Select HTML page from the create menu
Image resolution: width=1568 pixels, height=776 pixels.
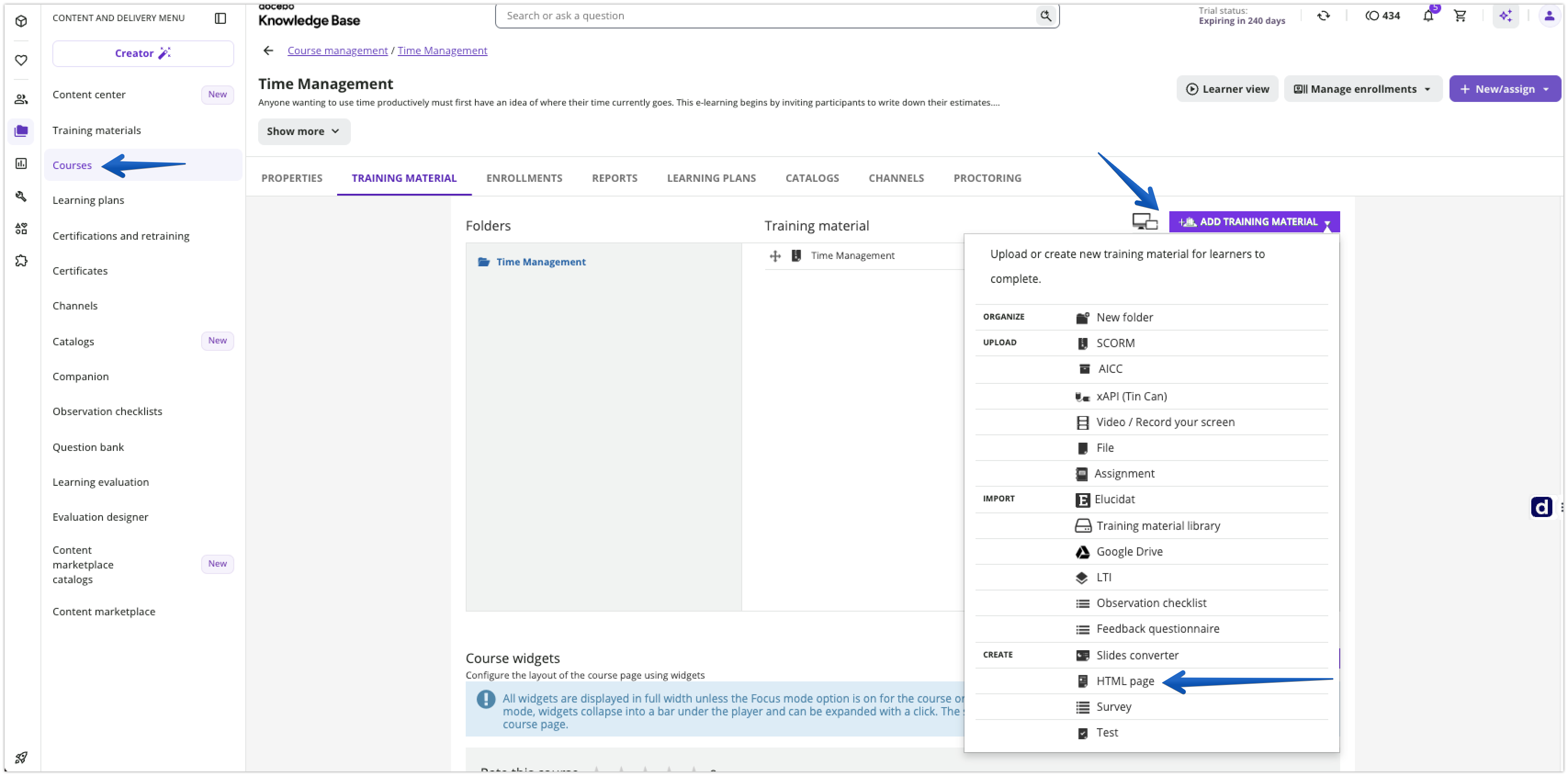pyautogui.click(x=1125, y=681)
